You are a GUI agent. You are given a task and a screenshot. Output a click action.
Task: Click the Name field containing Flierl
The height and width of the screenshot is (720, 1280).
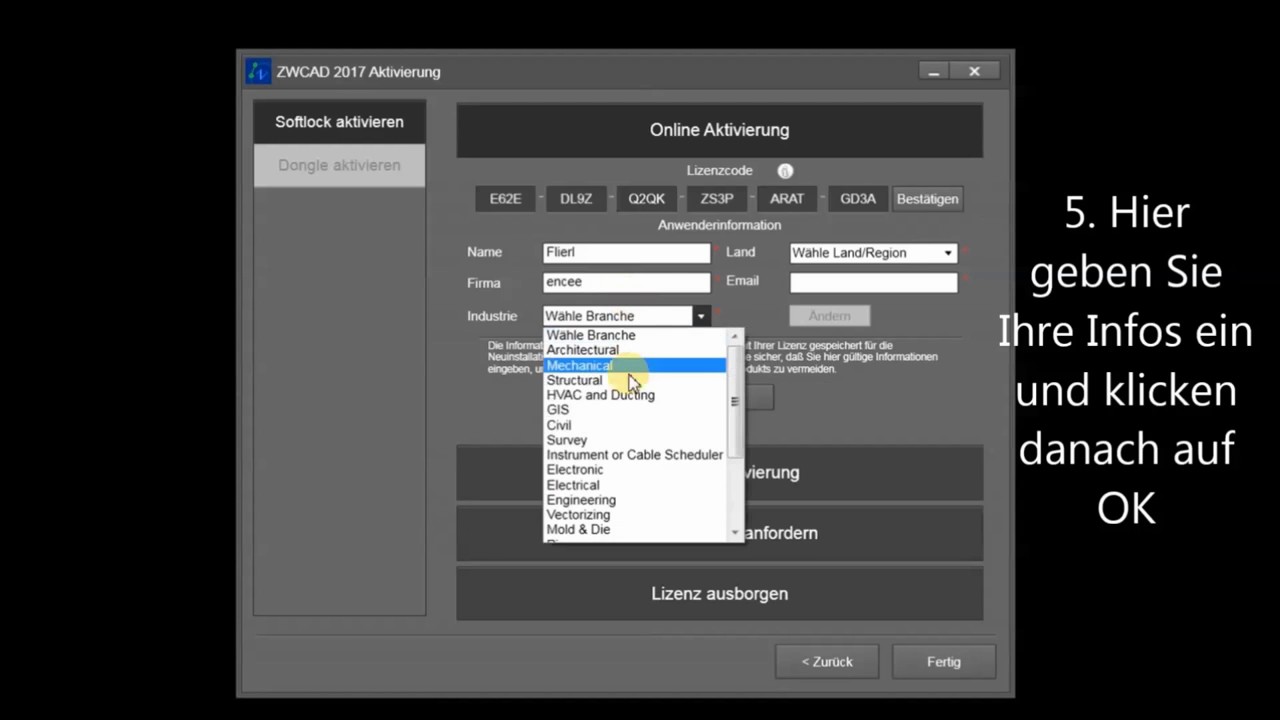pyautogui.click(x=627, y=253)
